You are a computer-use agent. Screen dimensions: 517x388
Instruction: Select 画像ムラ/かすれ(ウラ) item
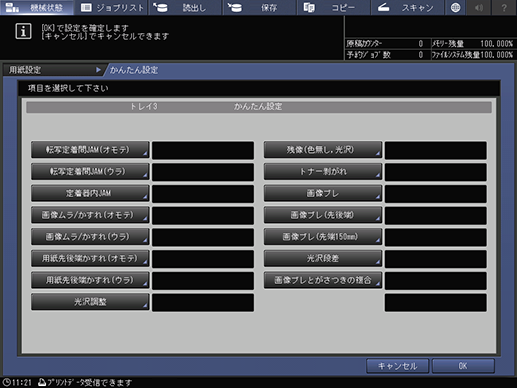pyautogui.click(x=90, y=237)
